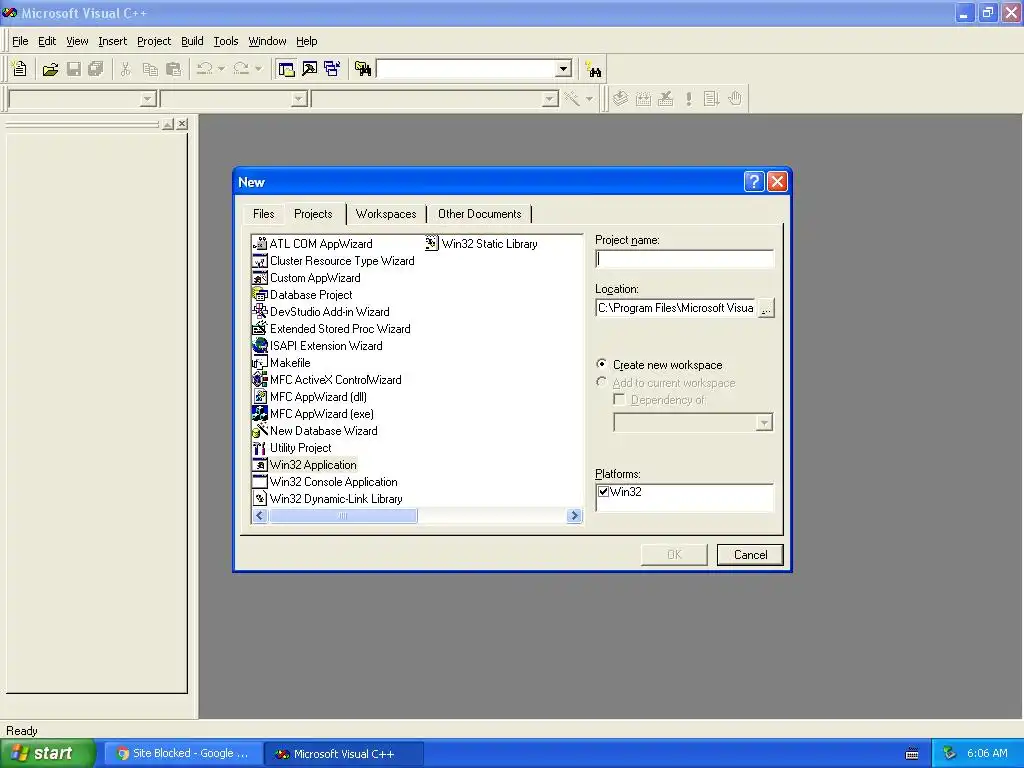Click the Redo toolbar icon

point(241,69)
